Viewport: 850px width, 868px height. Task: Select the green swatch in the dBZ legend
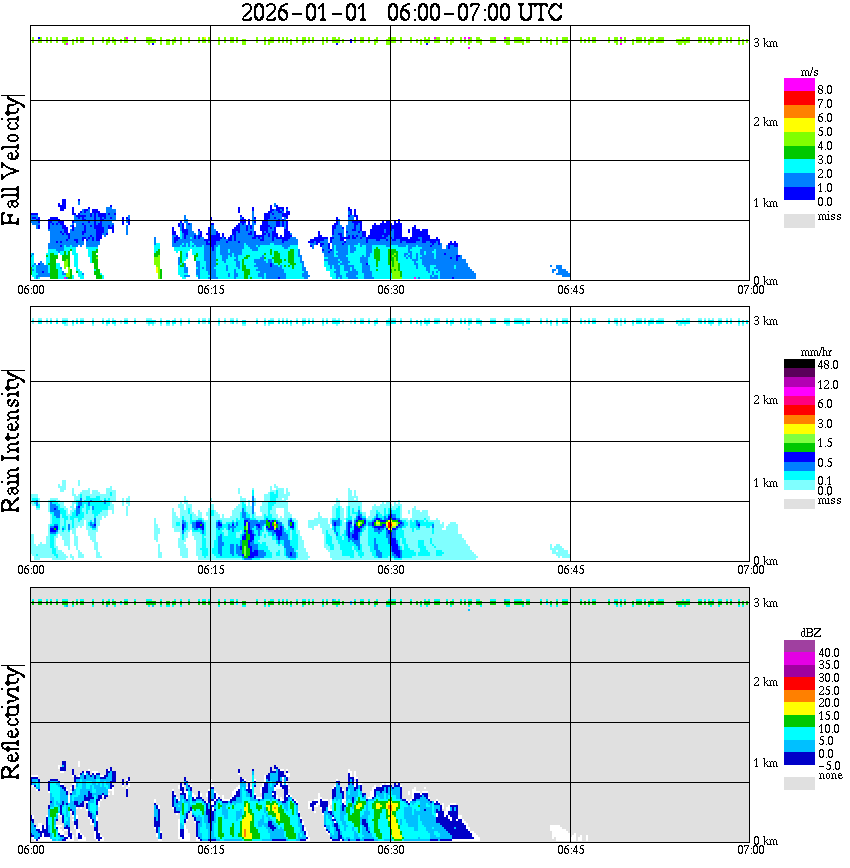(x=799, y=721)
